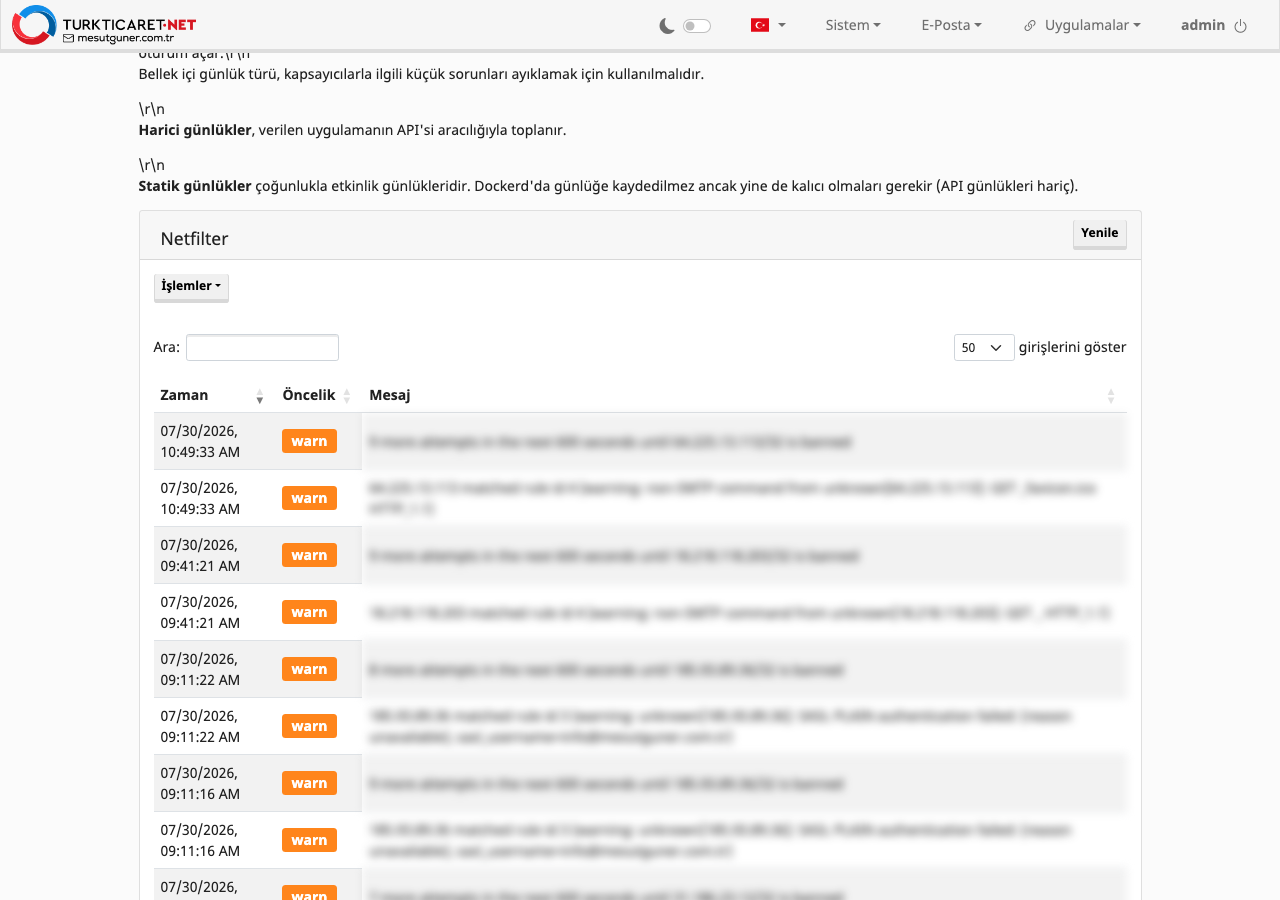Image resolution: width=1280 pixels, height=900 pixels.
Task: Click the first warn badge at 10:49:33
Action: point(309,441)
